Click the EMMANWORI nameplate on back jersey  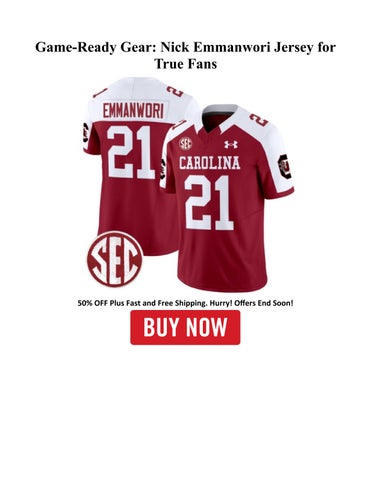pos(133,111)
